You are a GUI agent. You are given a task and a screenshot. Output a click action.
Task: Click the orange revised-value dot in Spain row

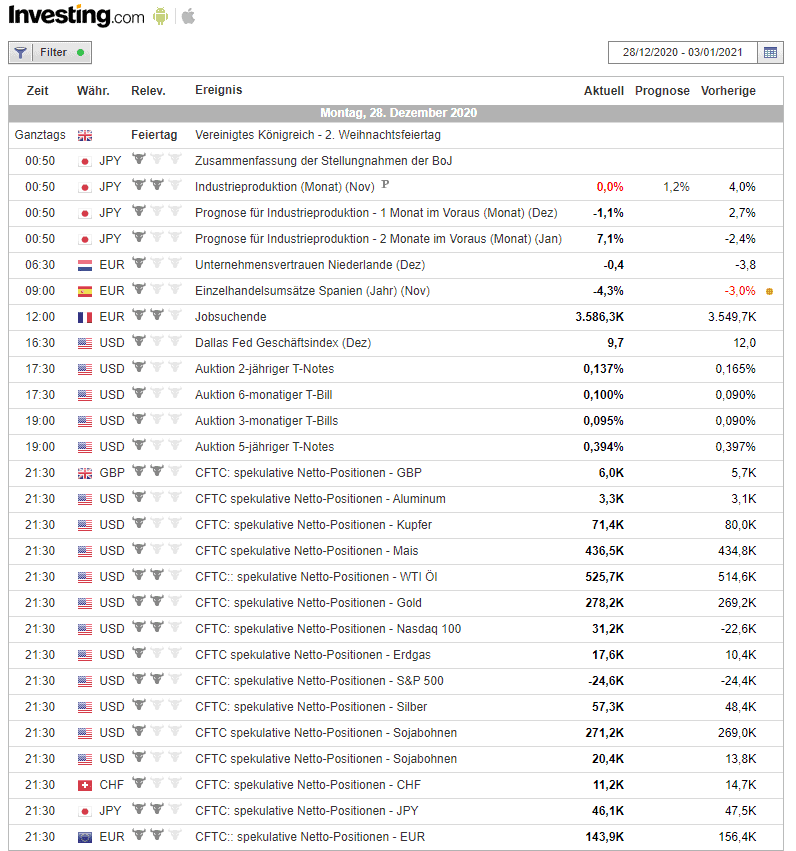pos(769,291)
